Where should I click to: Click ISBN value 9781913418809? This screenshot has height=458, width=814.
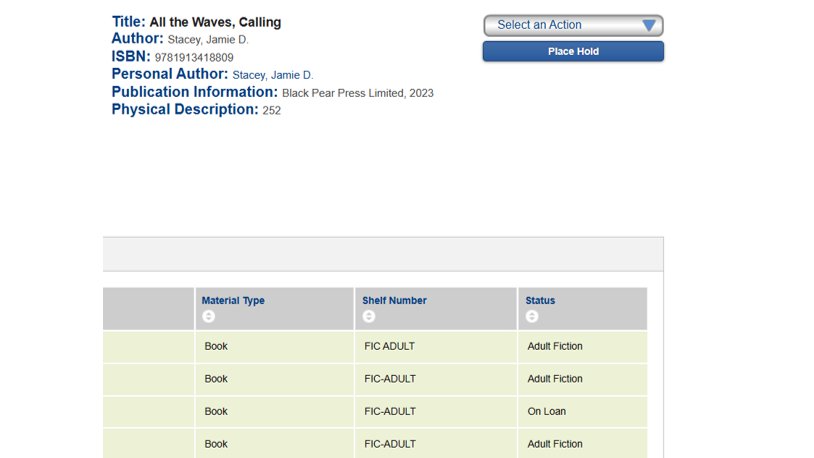[194, 58]
